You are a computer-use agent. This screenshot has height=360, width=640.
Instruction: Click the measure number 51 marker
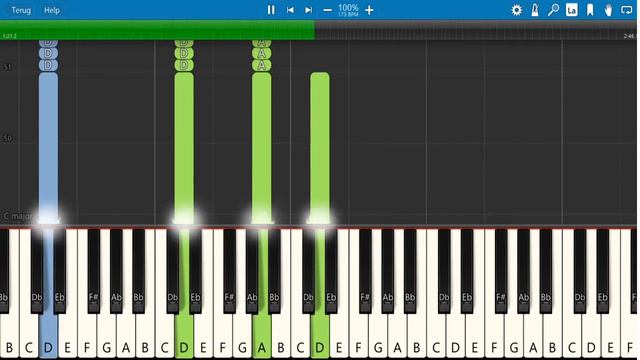(x=7, y=67)
